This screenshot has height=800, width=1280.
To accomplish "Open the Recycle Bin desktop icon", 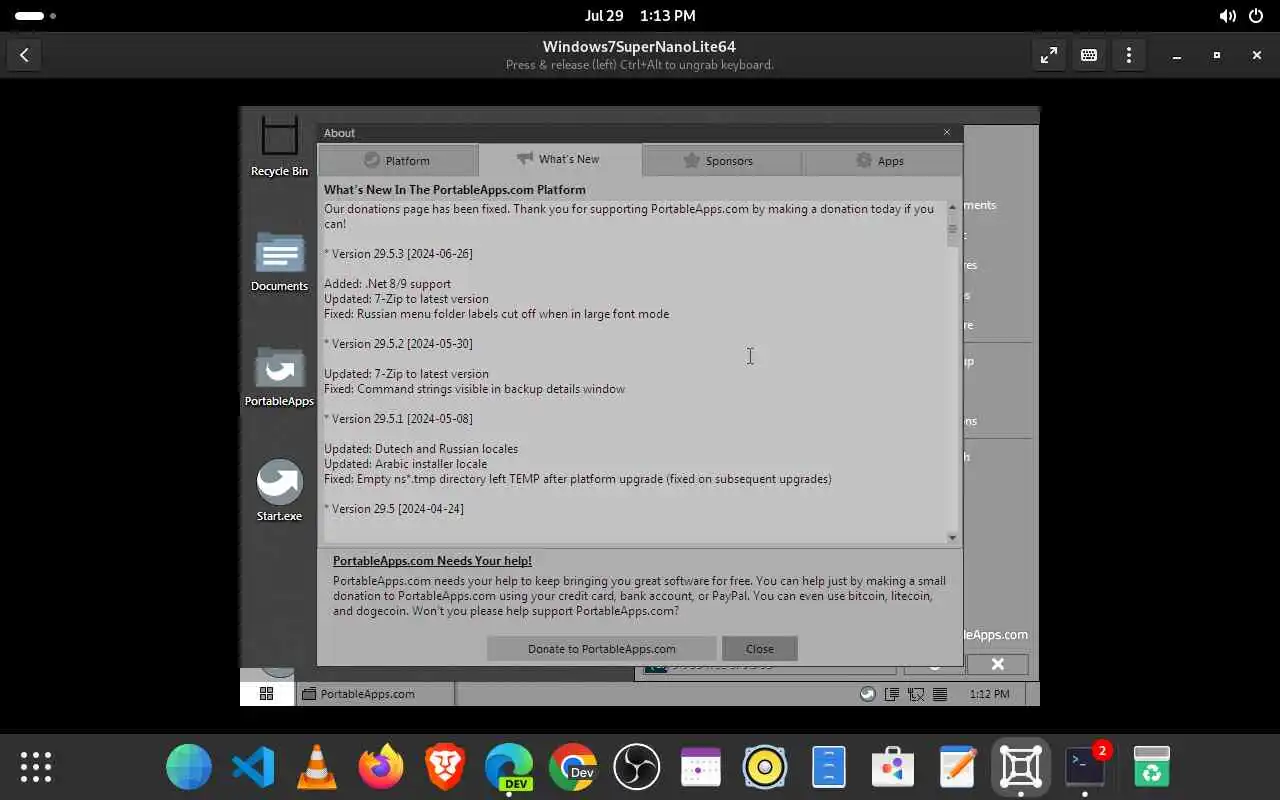I will click(279, 146).
